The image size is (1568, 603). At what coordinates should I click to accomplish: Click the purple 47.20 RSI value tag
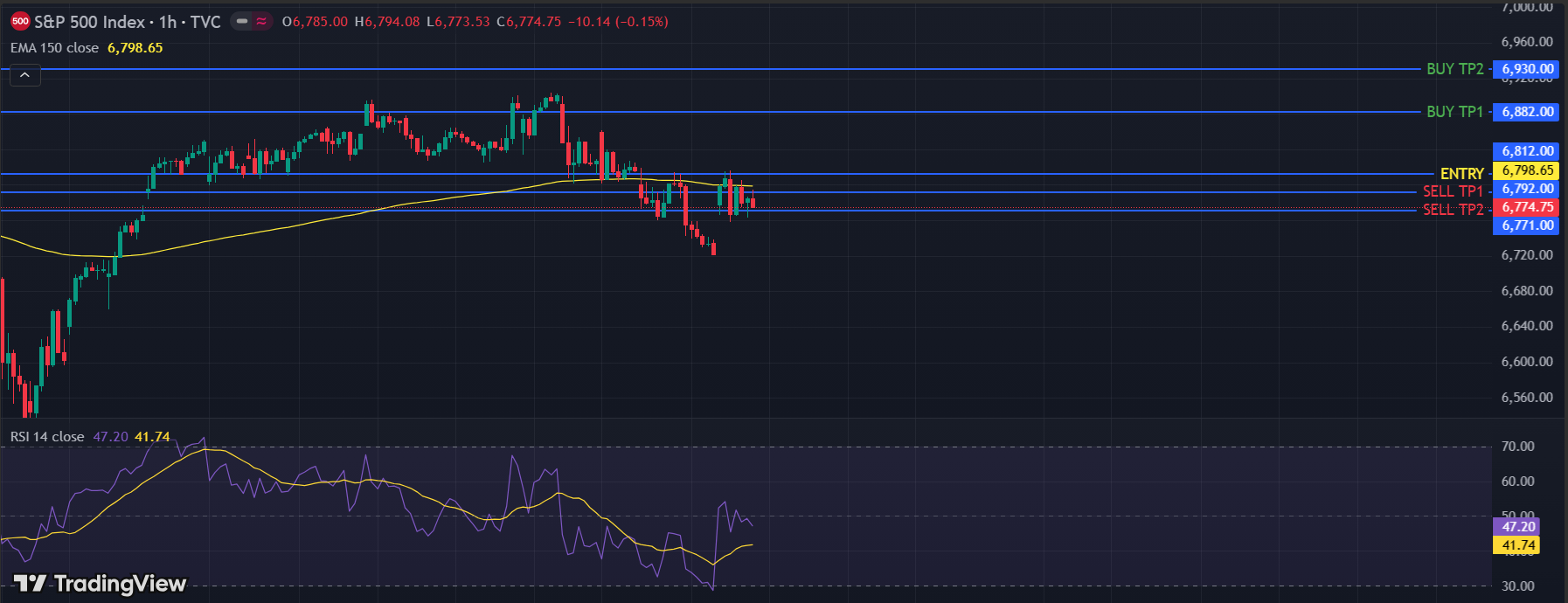pyautogui.click(x=1517, y=526)
